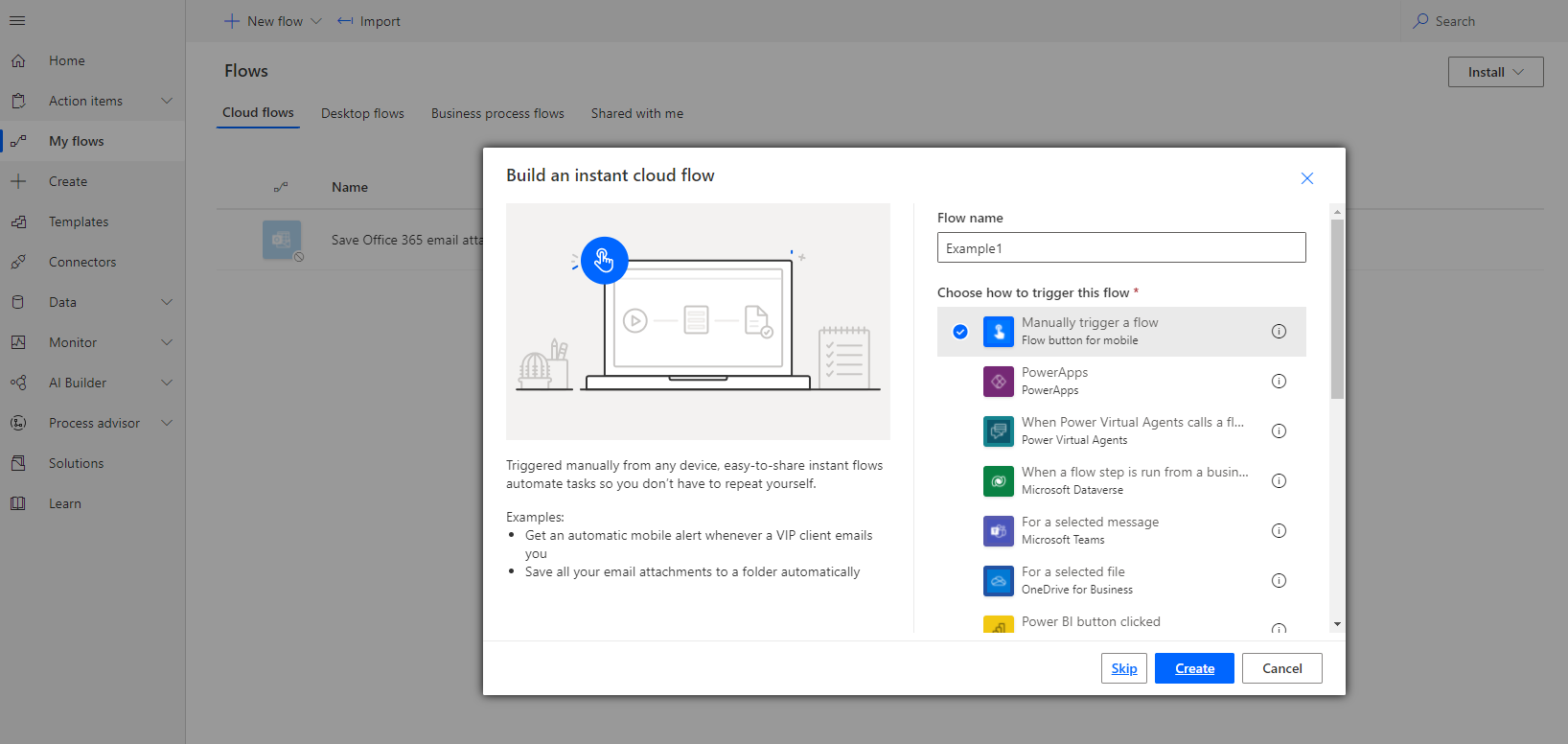Show info for Dataverse flow step trigger
This screenshot has width=1568, height=744.
pyautogui.click(x=1279, y=481)
